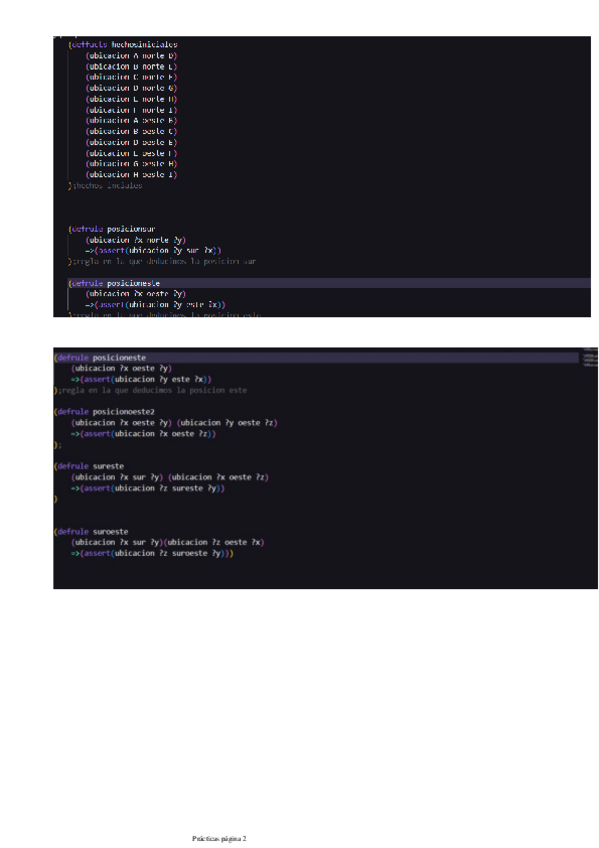Click 'deffacts hechosiniciales' line in the code

click(123, 44)
